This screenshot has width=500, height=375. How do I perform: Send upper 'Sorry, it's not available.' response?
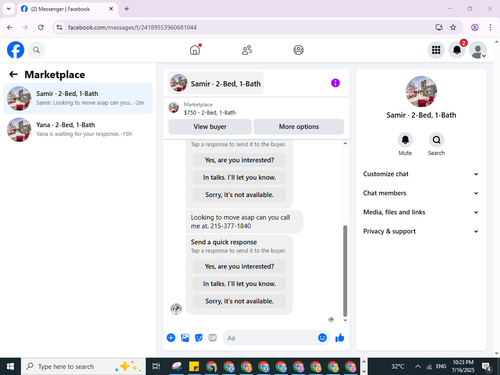click(x=239, y=195)
